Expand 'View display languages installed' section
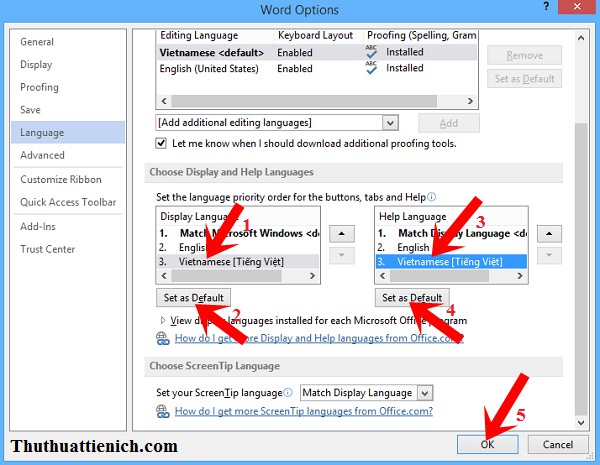This screenshot has height=465, width=600. click(164, 321)
